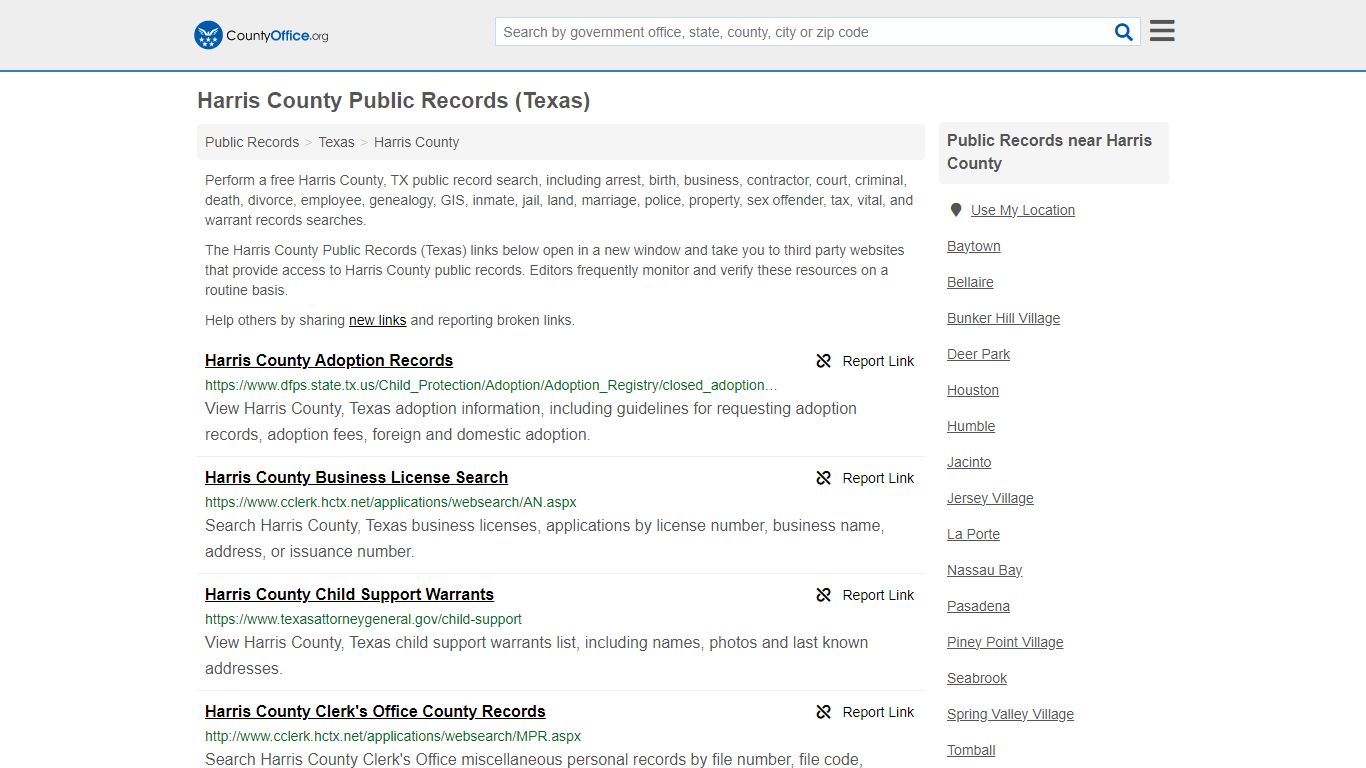Open Pasadena public records
The image size is (1366, 768).
[x=978, y=606]
